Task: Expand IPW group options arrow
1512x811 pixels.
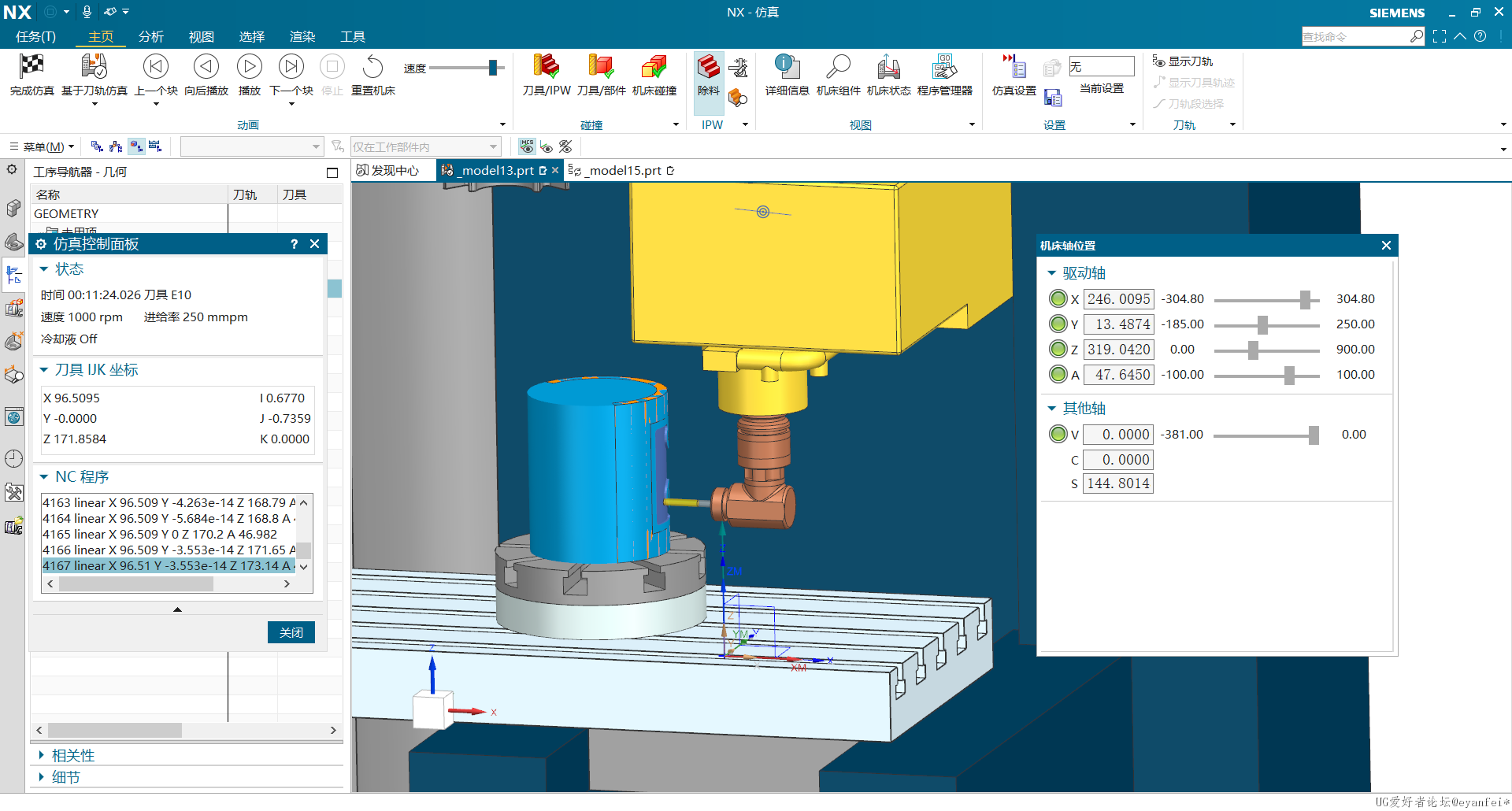Action: 745,124
